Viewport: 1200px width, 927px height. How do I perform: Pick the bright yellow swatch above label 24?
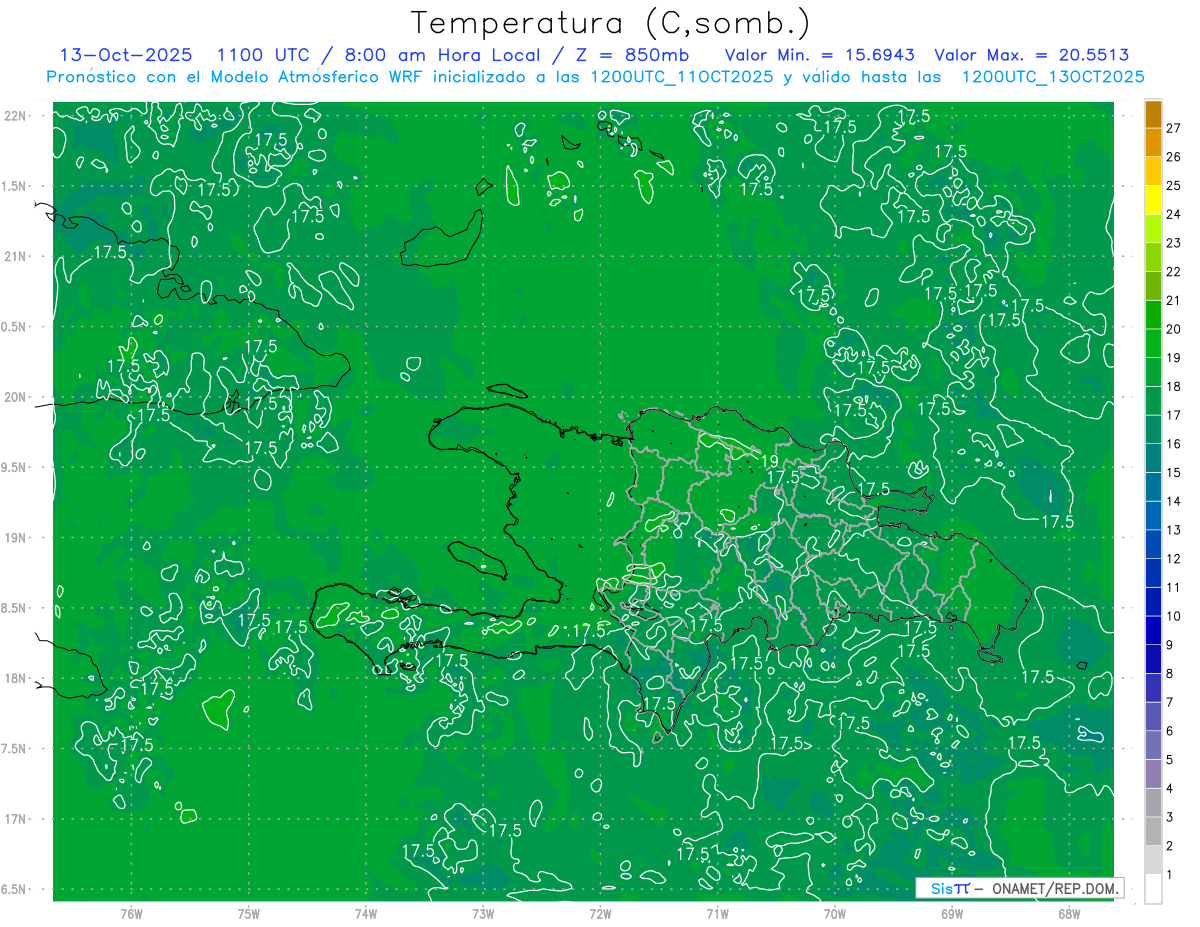[x=1153, y=200]
